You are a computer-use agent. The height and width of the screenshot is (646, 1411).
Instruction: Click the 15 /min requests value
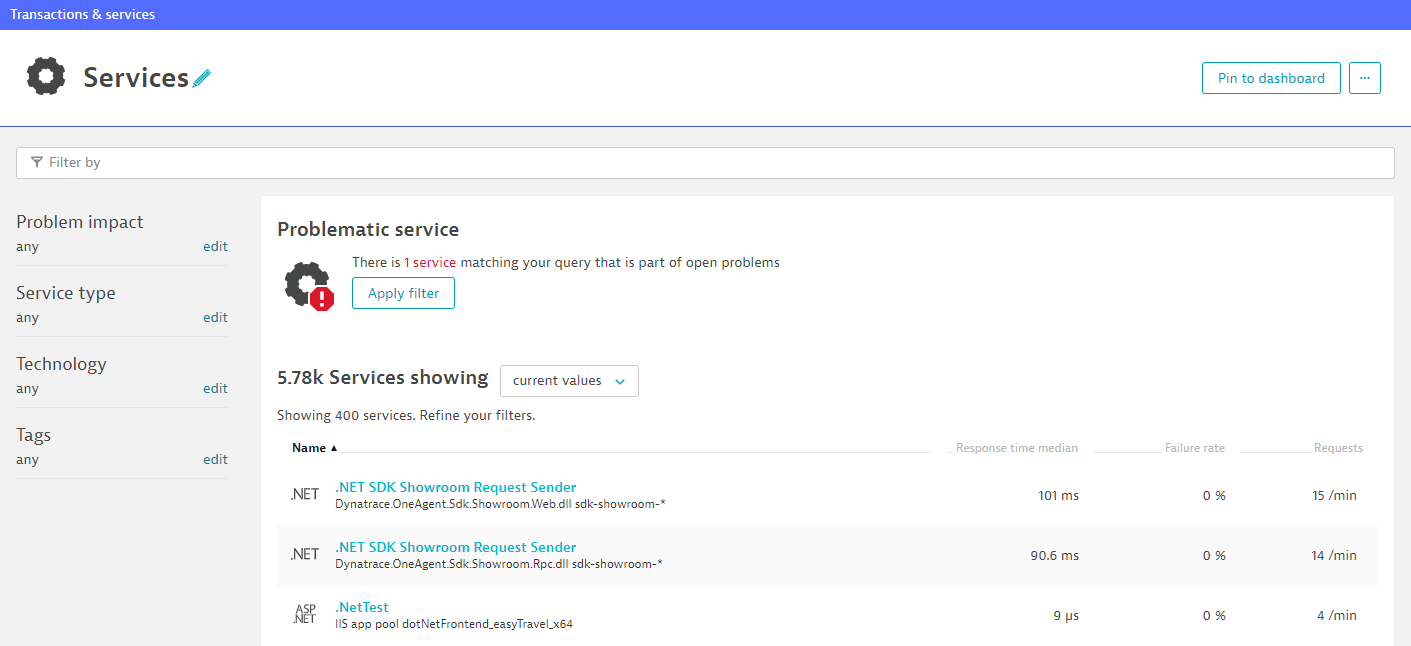1334,495
